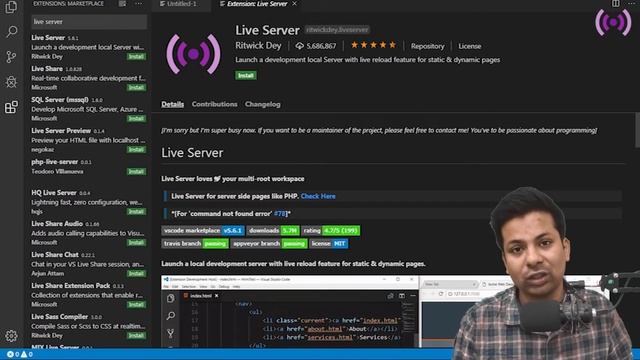The height and width of the screenshot is (360, 640).
Task: Click the downloads 5.7M badge
Action: coord(273,231)
